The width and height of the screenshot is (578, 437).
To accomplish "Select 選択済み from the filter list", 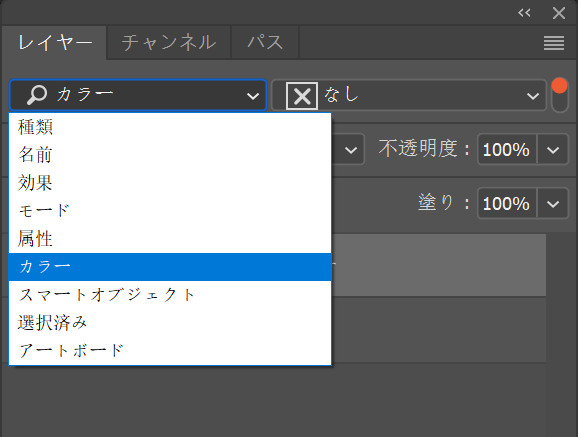I will (x=170, y=323).
